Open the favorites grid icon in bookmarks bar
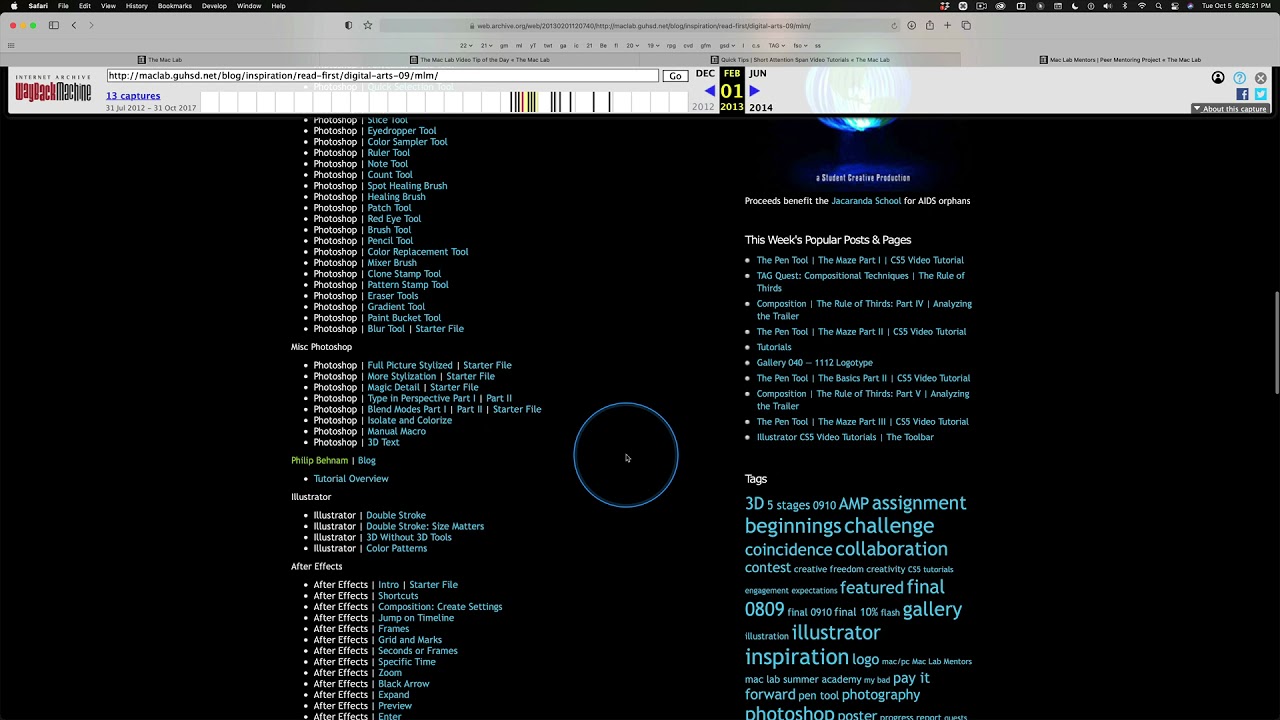This screenshot has width=1280, height=720. pos(11,45)
